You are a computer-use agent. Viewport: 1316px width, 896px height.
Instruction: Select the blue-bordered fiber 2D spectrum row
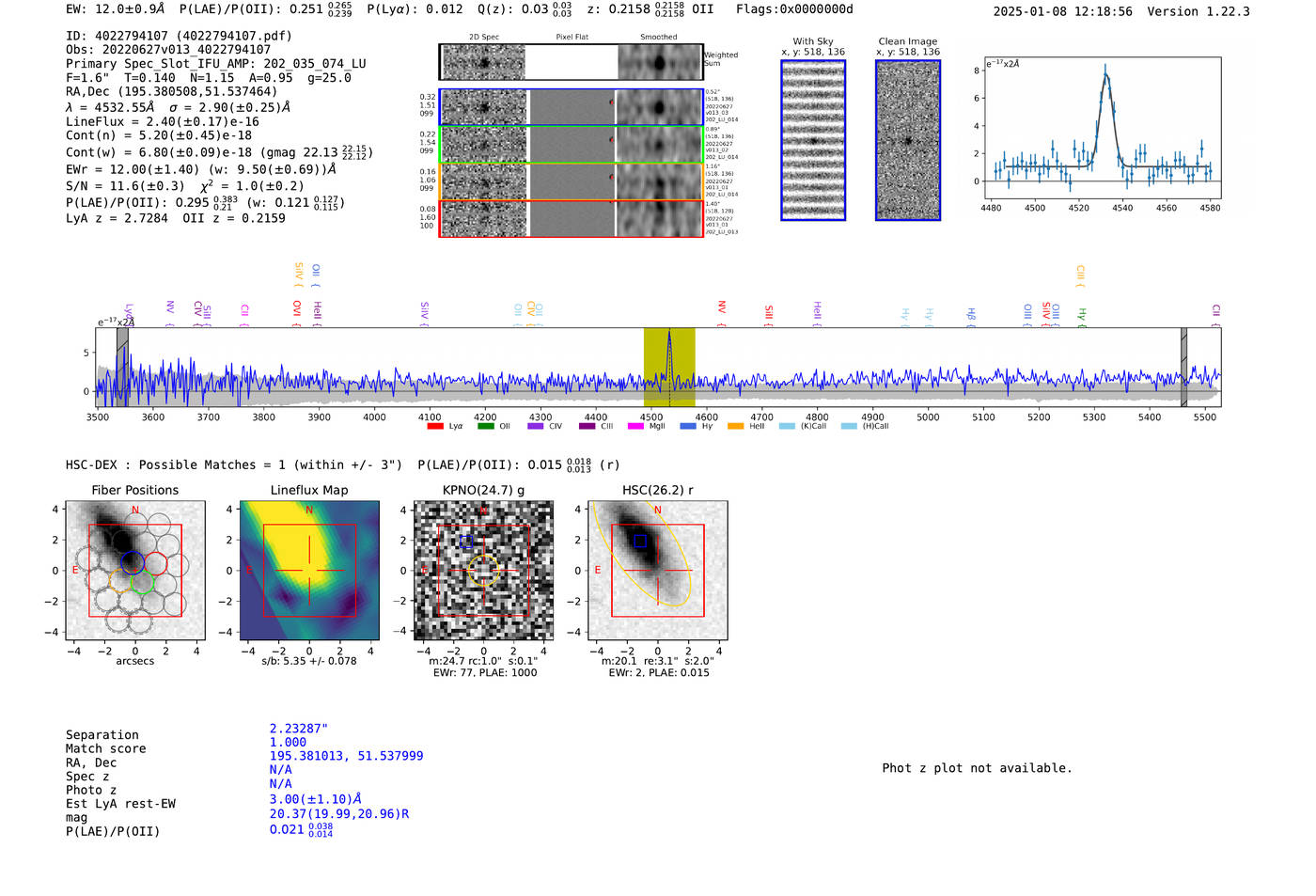(572, 107)
